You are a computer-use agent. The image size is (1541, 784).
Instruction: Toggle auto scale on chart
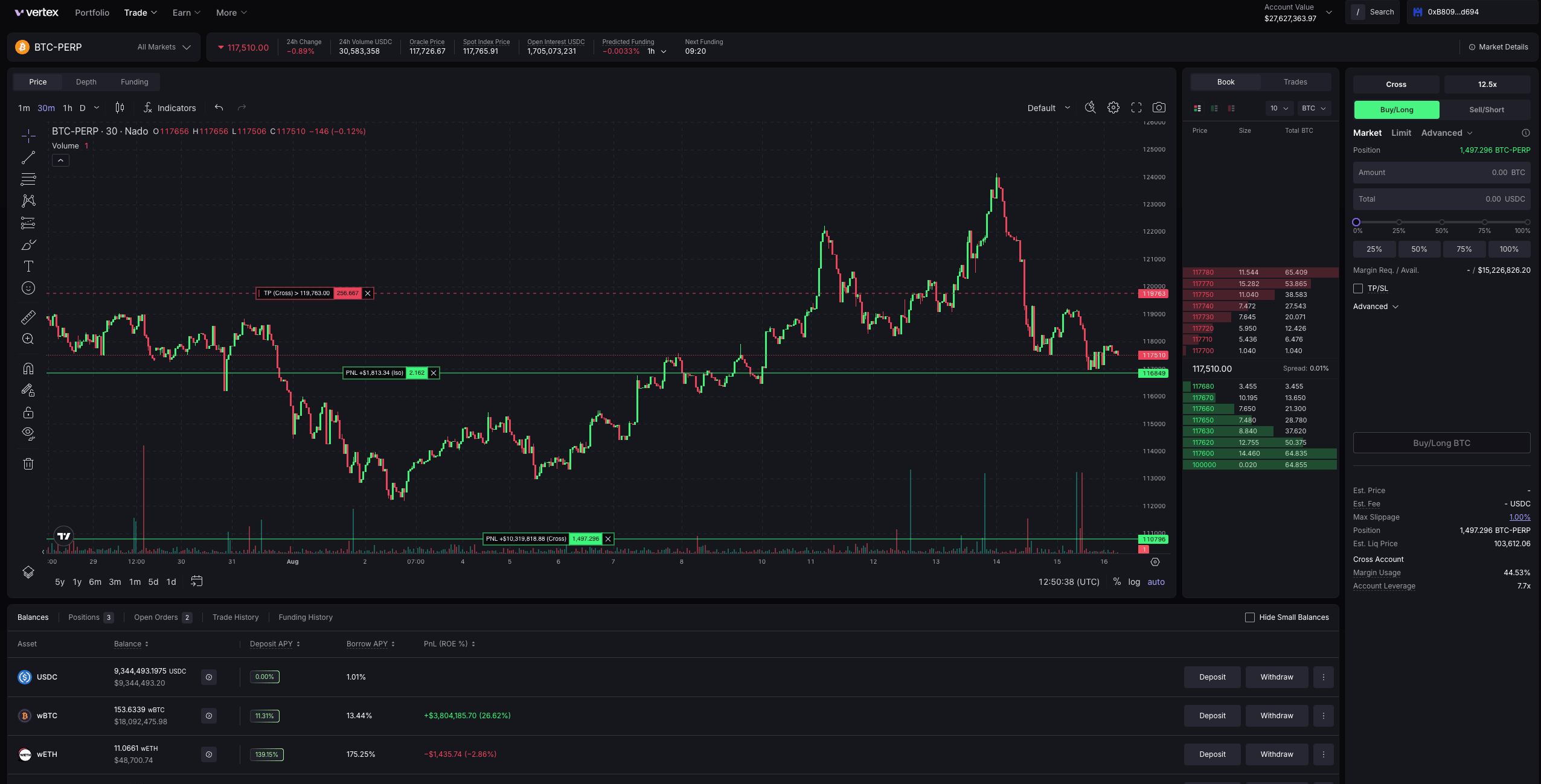[x=1156, y=582]
